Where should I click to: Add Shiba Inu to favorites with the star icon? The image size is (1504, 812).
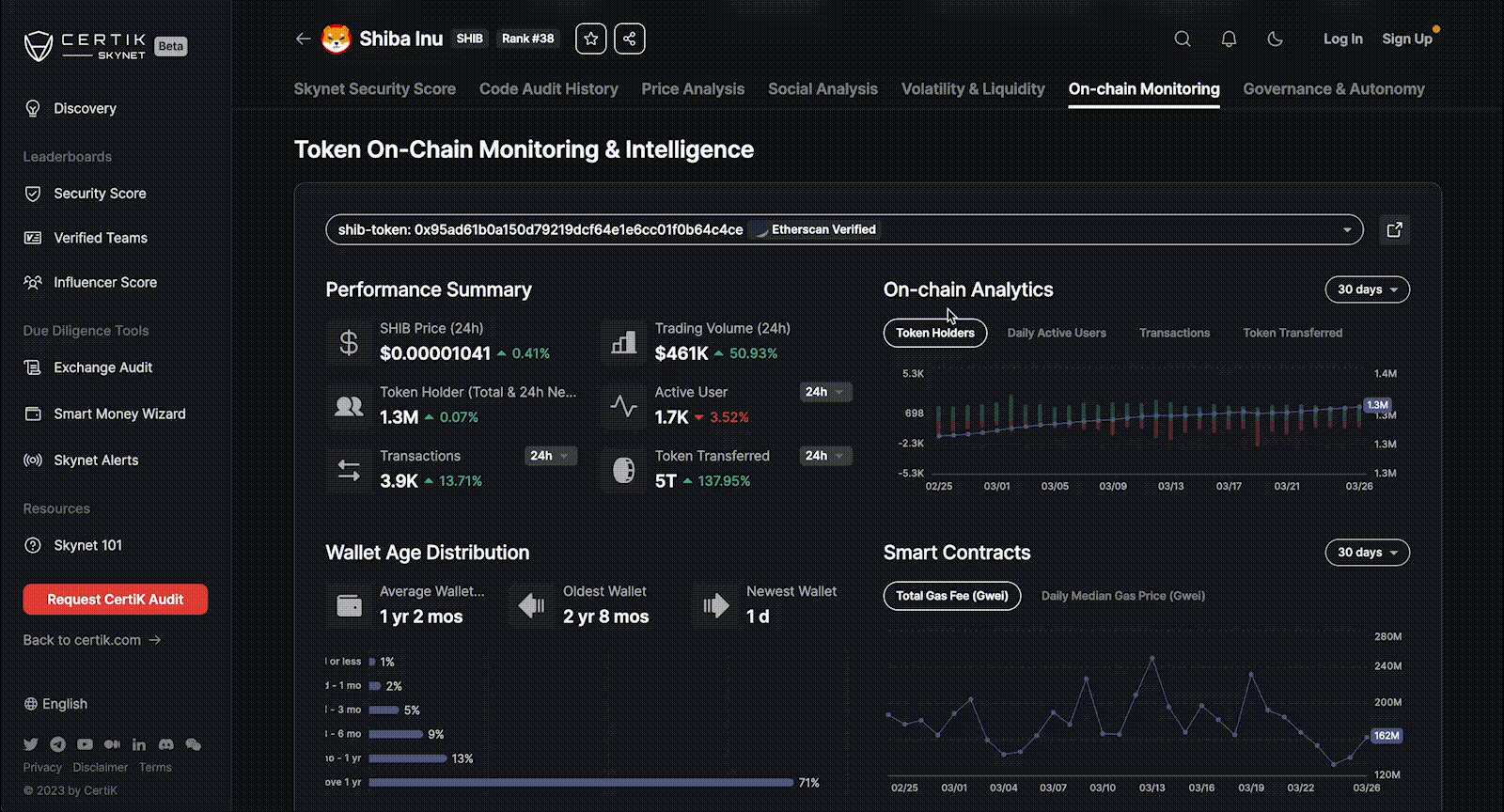591,39
